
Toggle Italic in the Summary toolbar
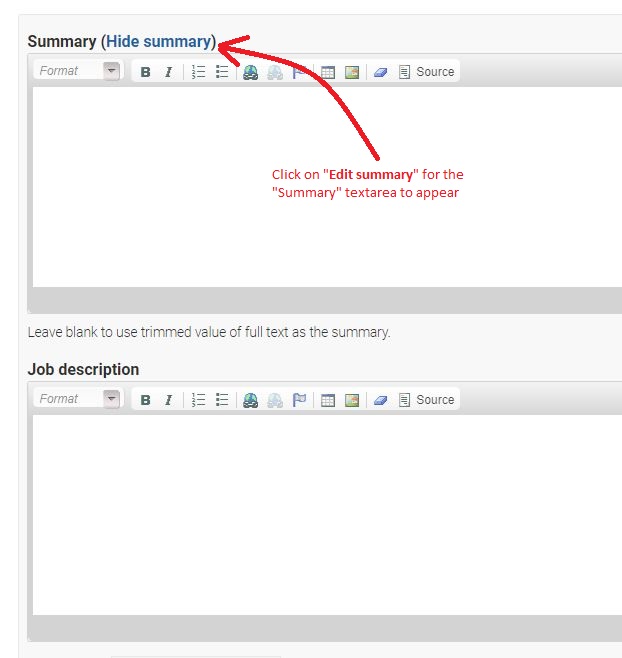click(168, 72)
